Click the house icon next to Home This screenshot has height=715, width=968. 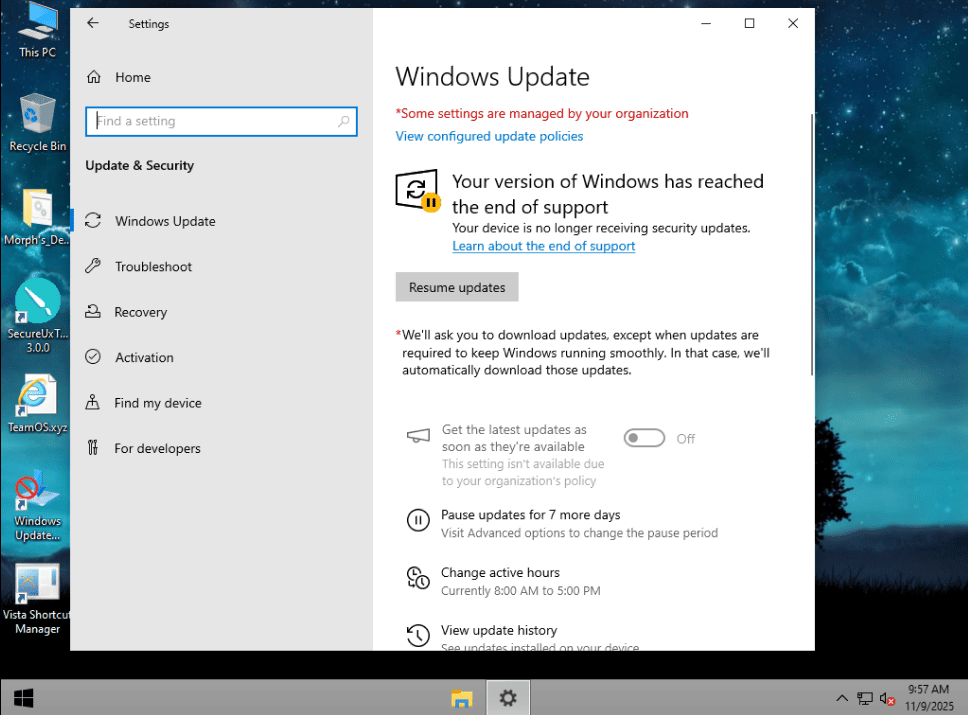(x=93, y=77)
